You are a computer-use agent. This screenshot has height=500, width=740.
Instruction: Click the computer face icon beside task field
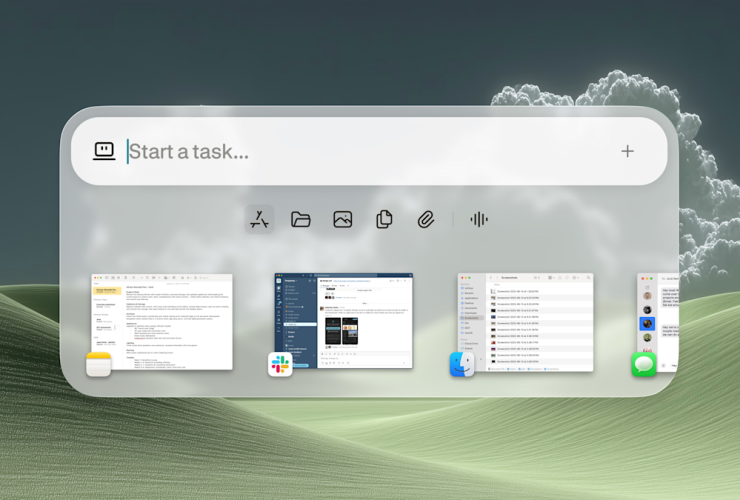[x=104, y=151]
